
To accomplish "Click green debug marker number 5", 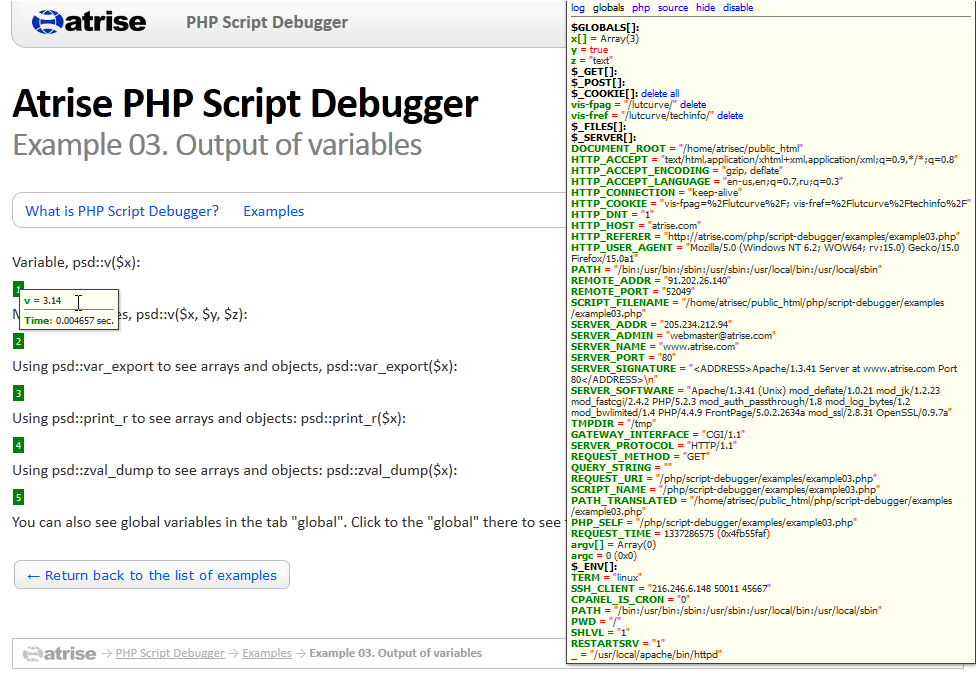I will [x=18, y=497].
